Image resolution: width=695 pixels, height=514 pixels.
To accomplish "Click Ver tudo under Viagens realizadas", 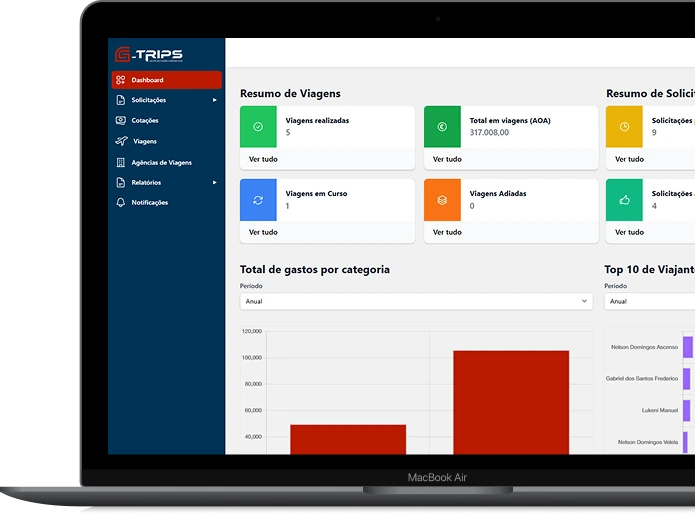I will click(x=263, y=159).
